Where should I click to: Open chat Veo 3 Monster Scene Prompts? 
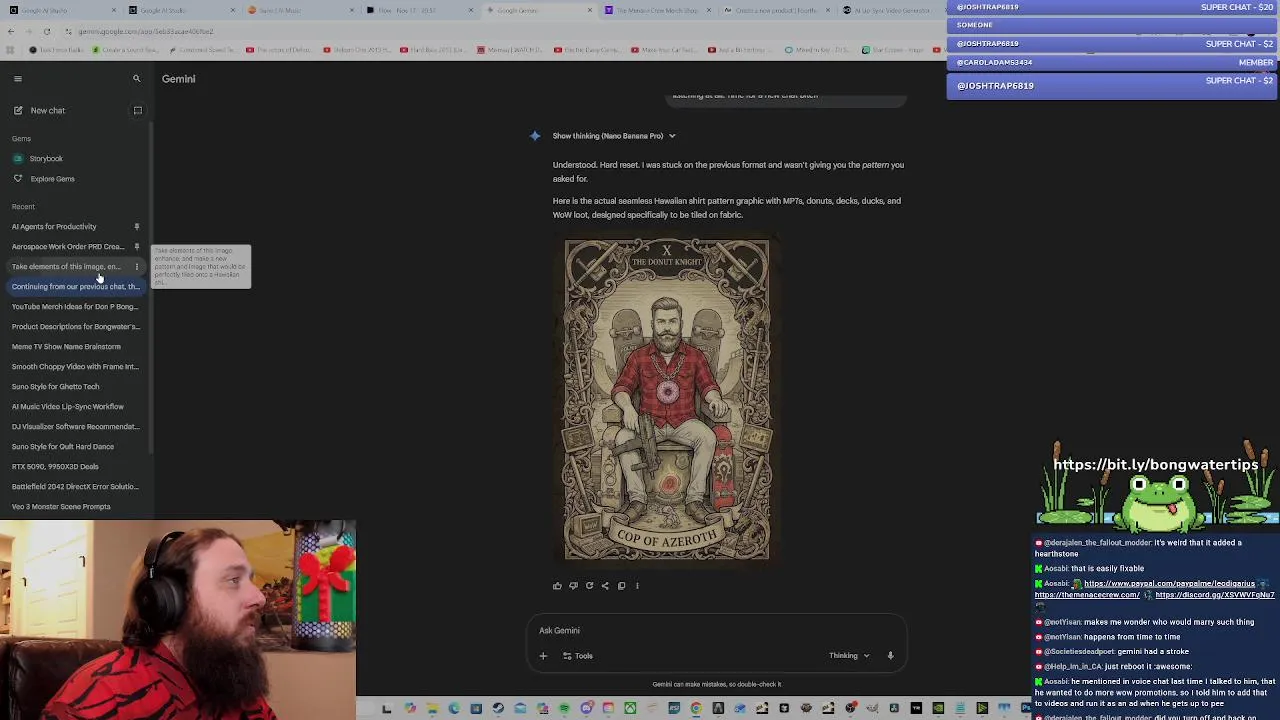61,506
